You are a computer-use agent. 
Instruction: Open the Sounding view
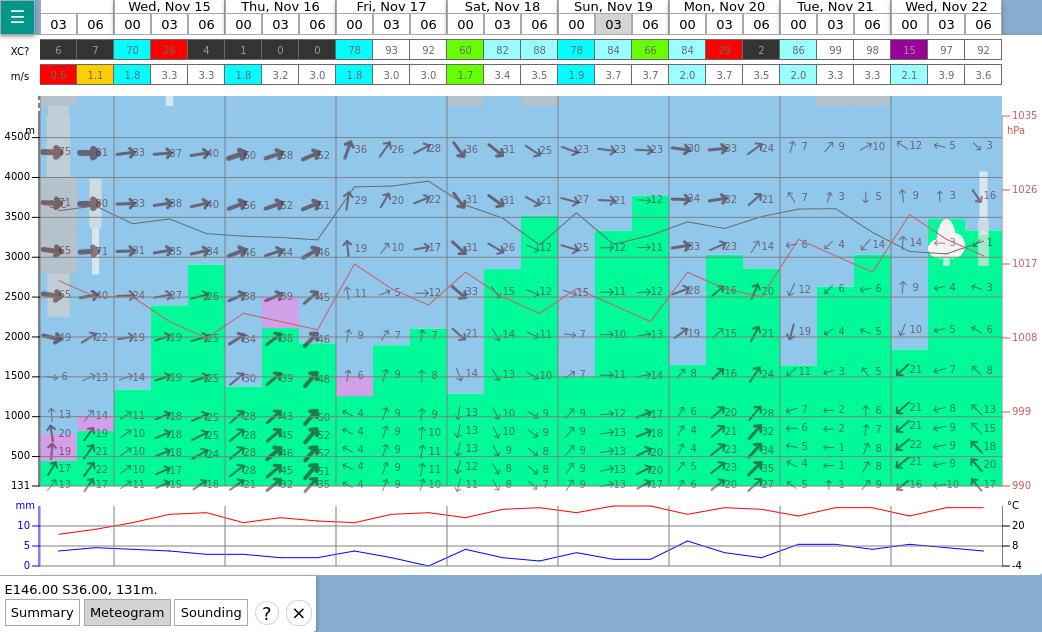[210, 613]
